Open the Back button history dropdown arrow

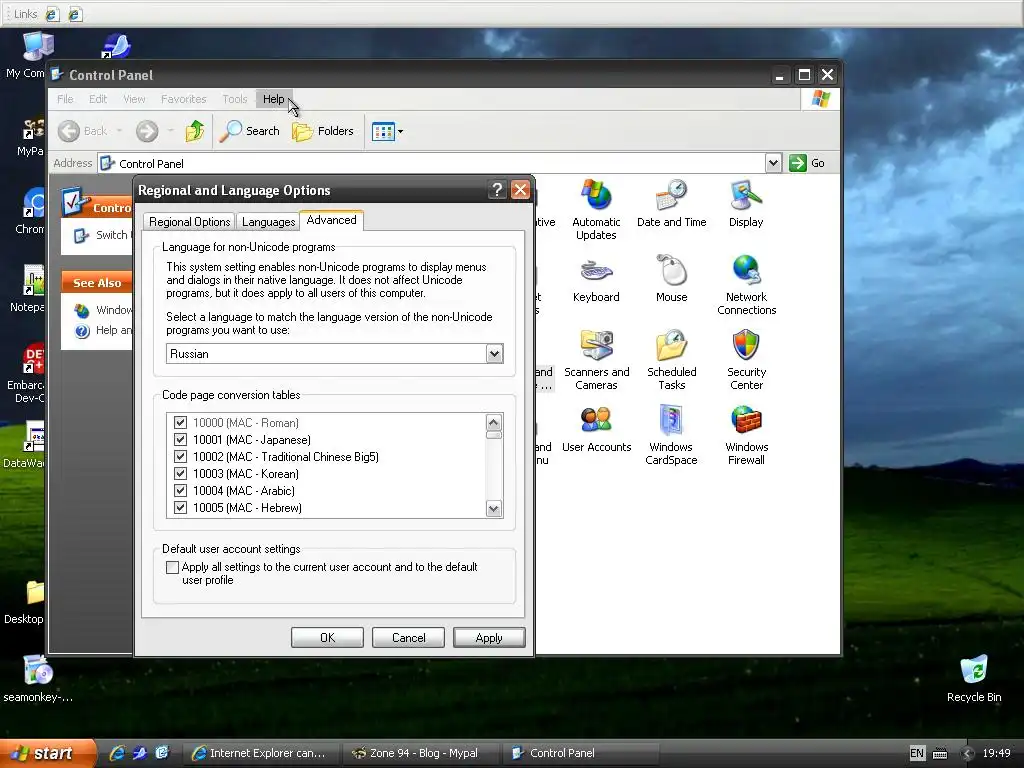point(120,131)
